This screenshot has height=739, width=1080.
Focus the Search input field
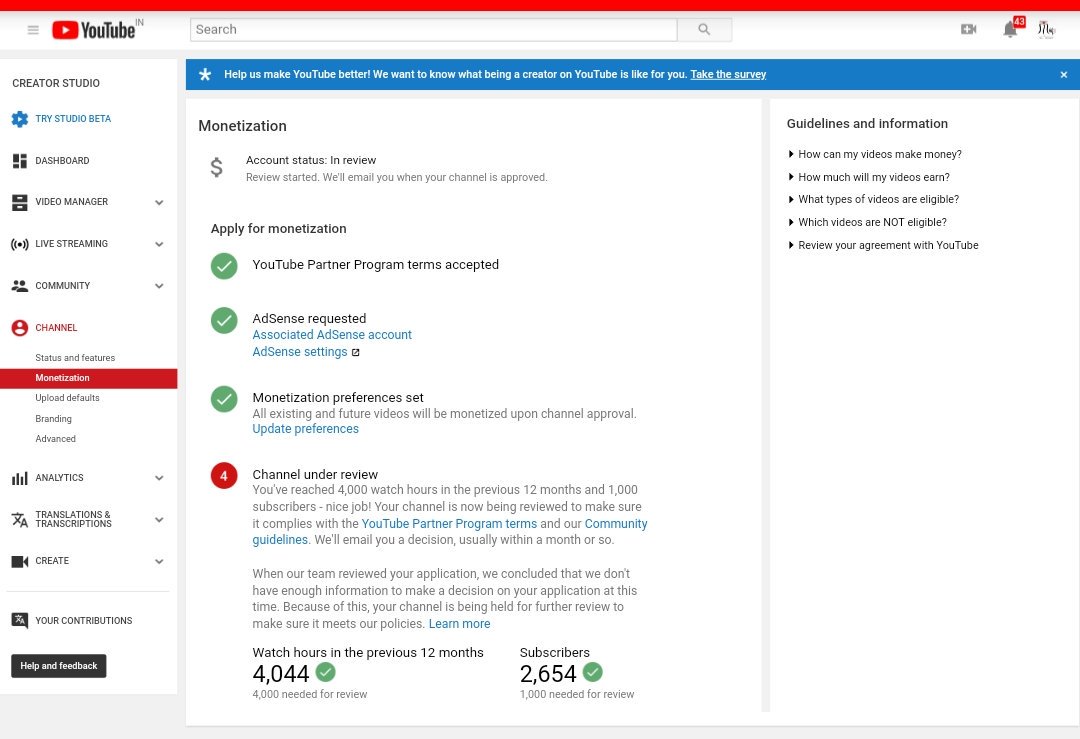click(433, 30)
